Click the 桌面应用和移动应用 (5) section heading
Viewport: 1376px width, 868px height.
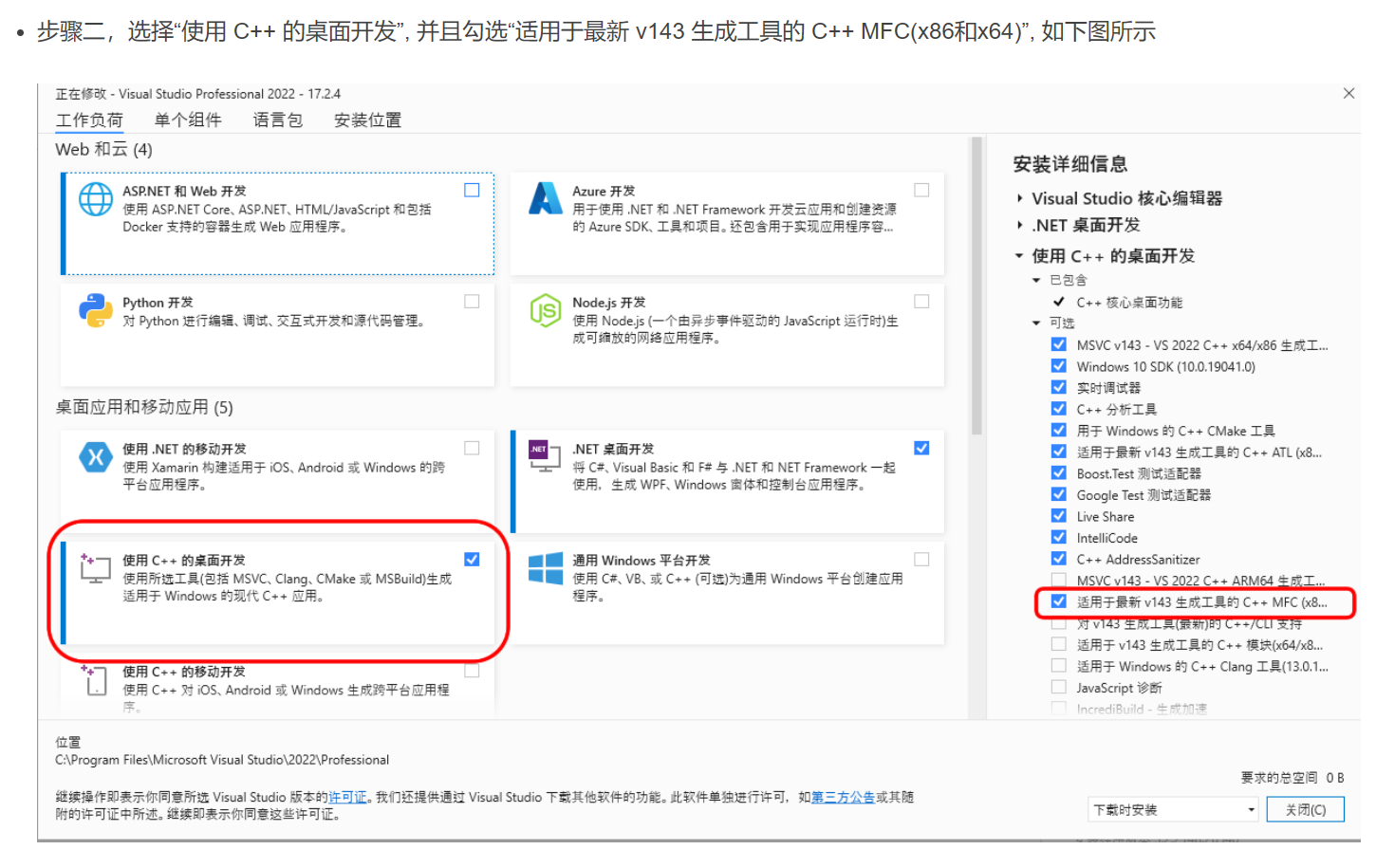pos(144,408)
